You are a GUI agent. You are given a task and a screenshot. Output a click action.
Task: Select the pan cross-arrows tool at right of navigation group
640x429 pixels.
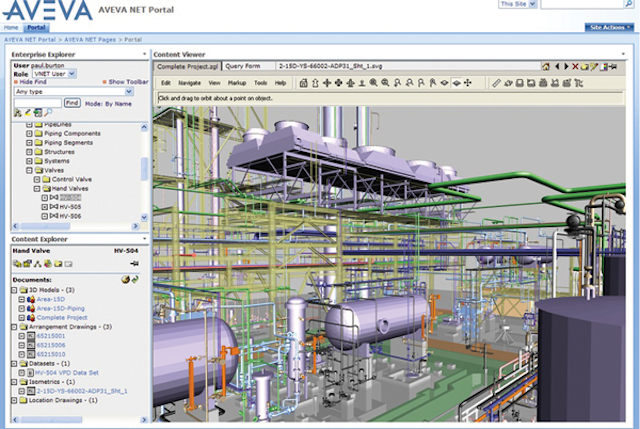coord(468,83)
